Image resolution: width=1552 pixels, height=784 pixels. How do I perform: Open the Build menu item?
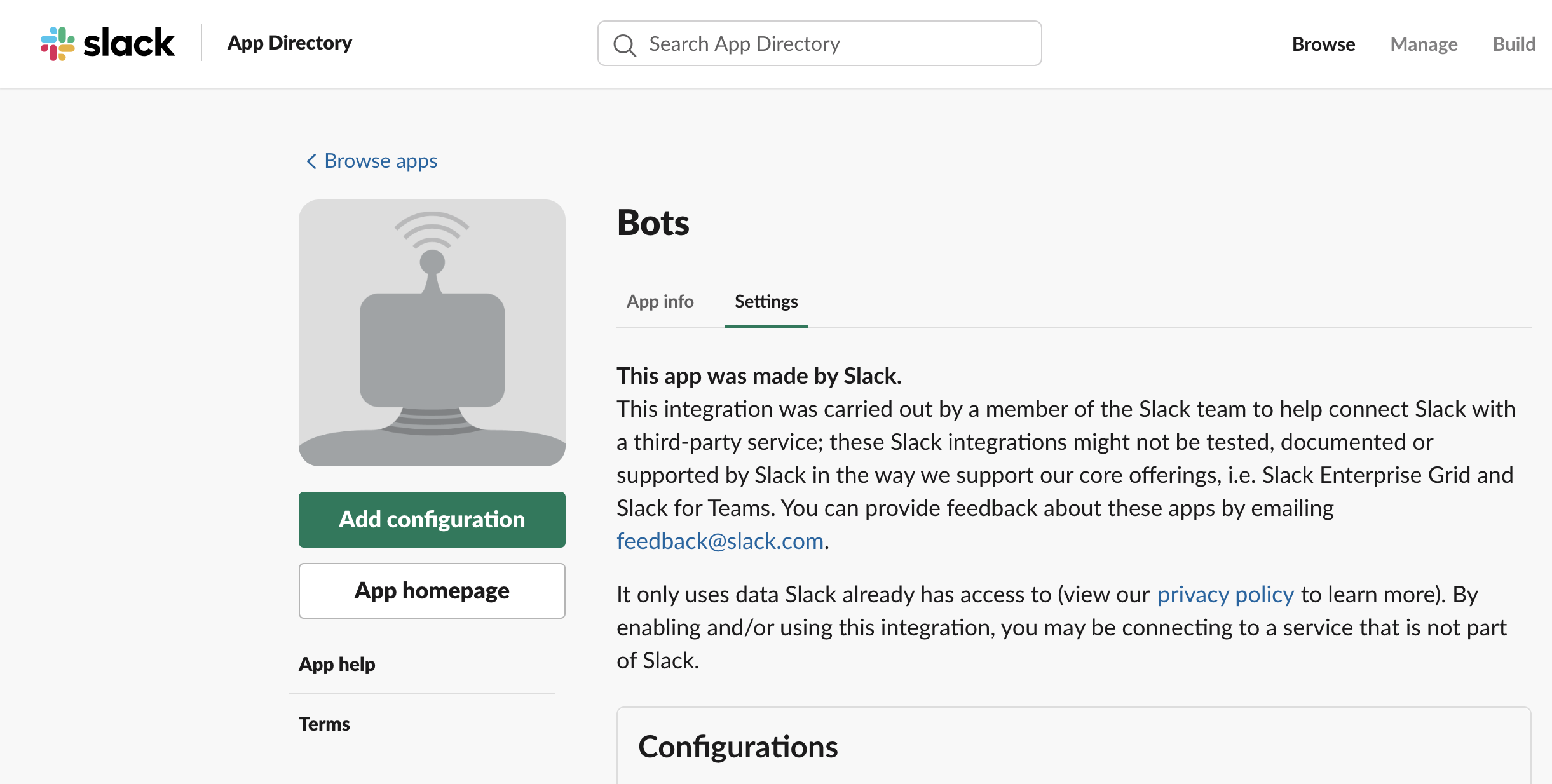tap(1514, 44)
